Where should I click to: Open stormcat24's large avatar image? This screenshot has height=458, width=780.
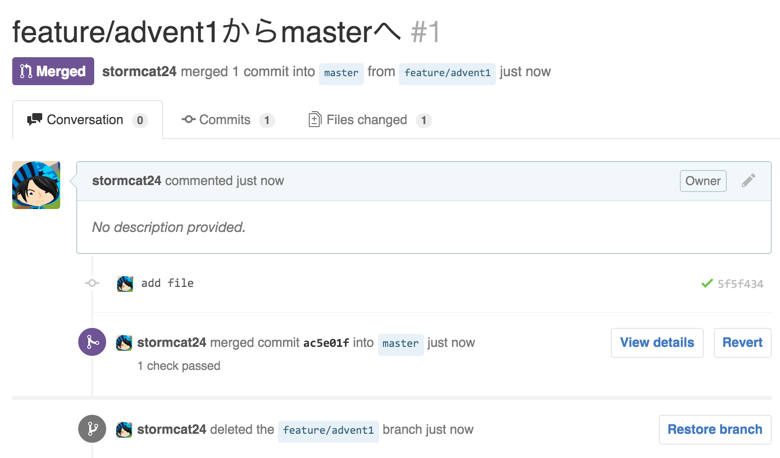click(36, 185)
